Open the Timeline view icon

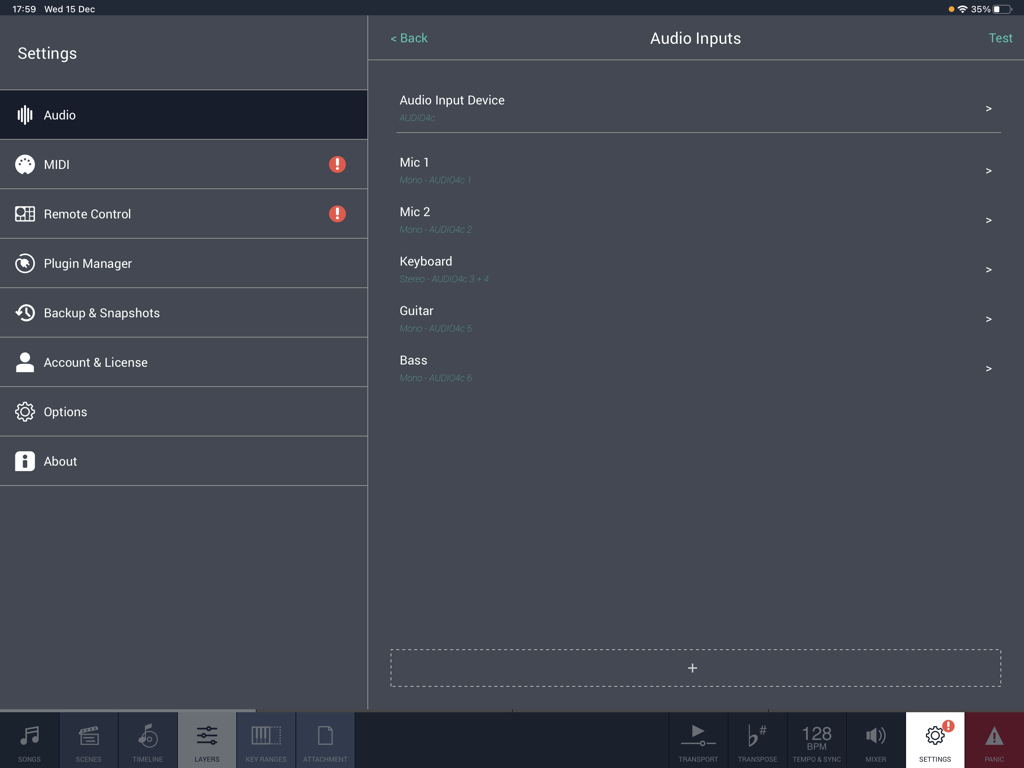[x=147, y=740]
